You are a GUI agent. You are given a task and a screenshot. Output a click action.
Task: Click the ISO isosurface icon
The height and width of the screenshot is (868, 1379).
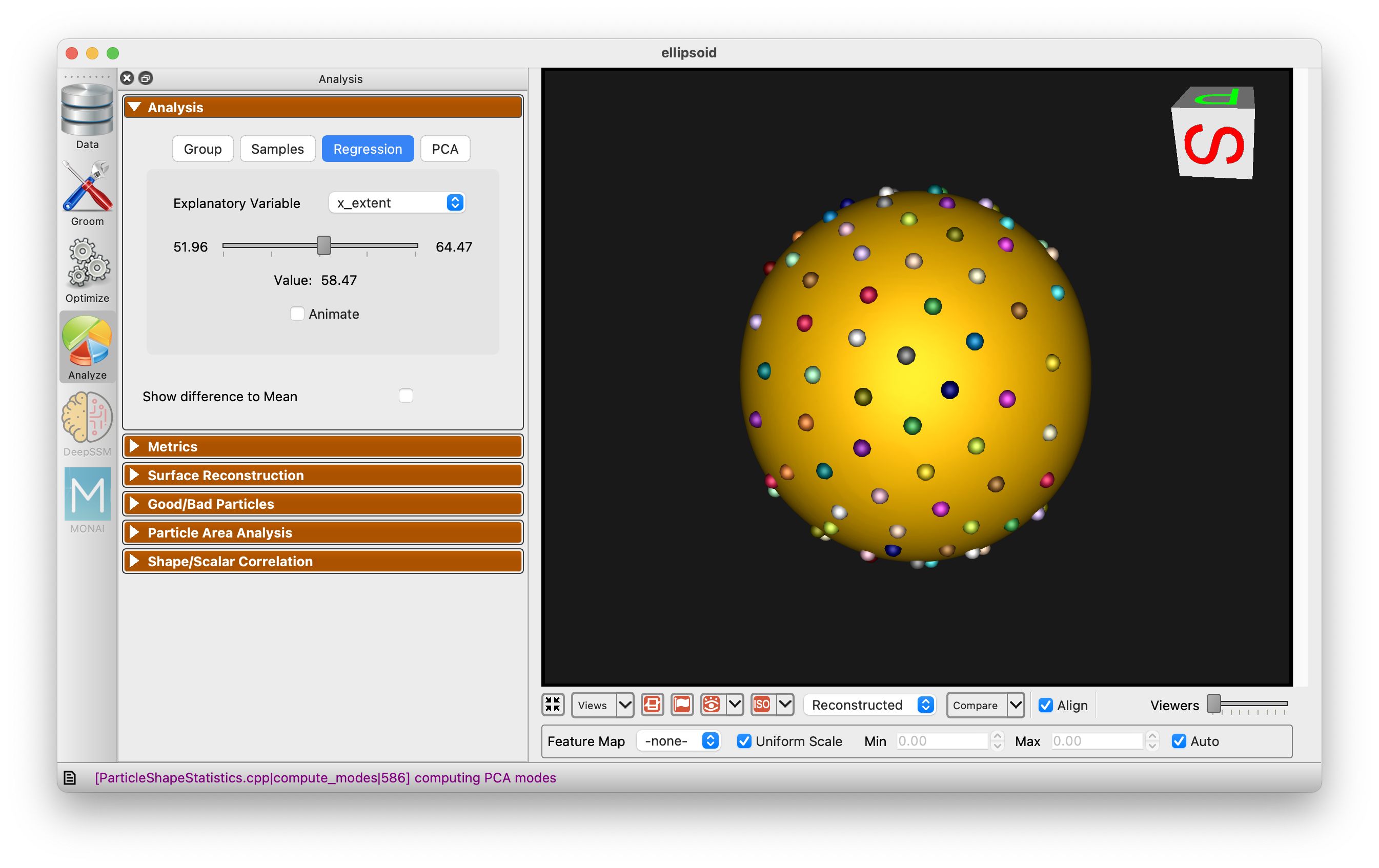(762, 705)
